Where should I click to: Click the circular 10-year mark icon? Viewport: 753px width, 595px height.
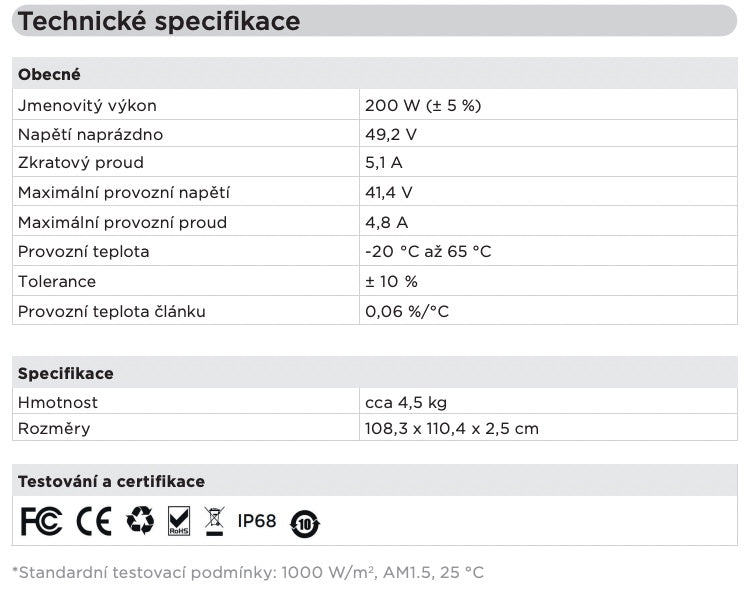pyautogui.click(x=305, y=523)
